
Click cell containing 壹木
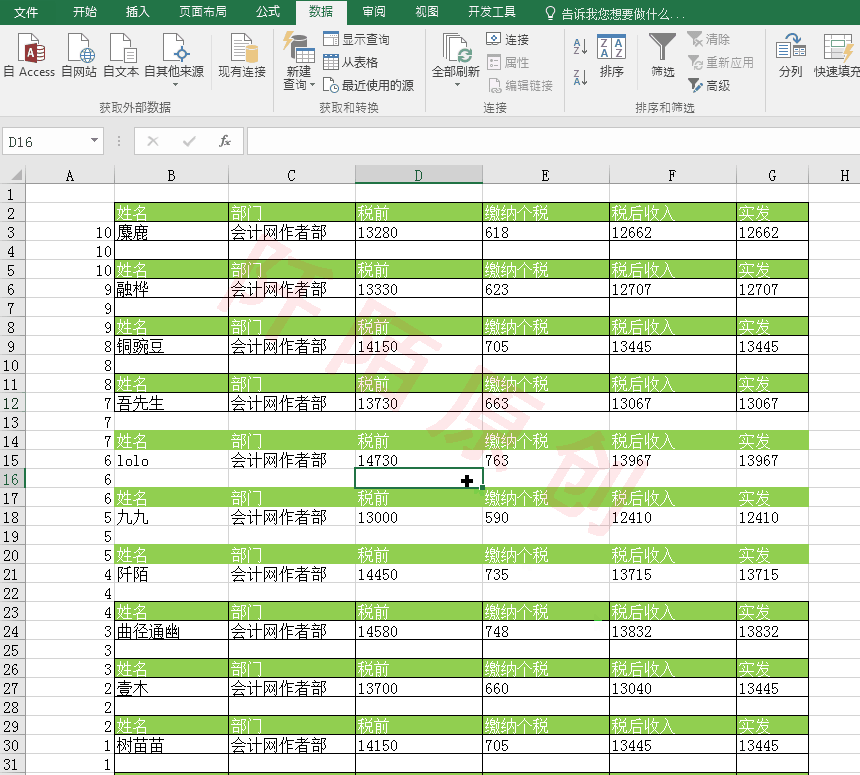[171, 688]
